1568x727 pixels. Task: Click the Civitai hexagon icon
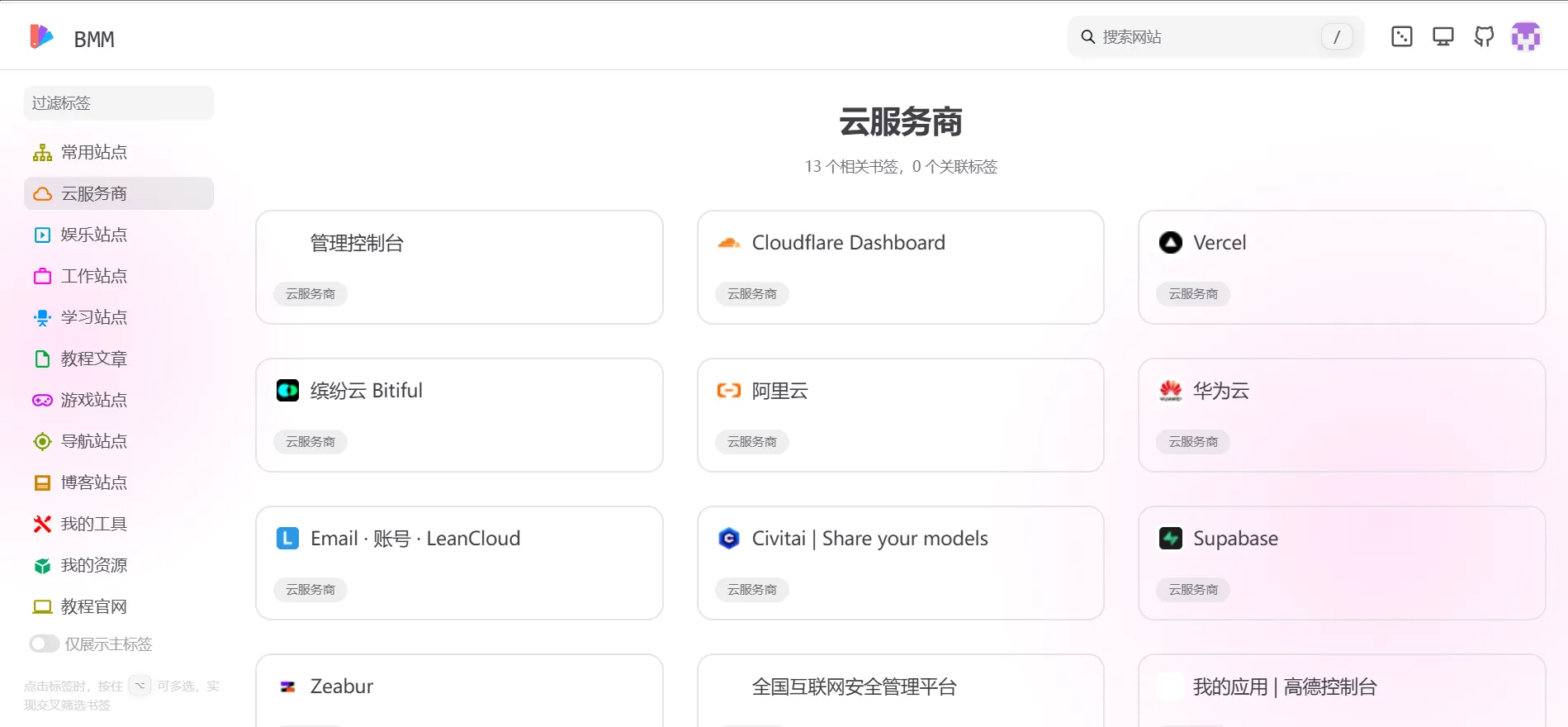pyautogui.click(x=729, y=538)
